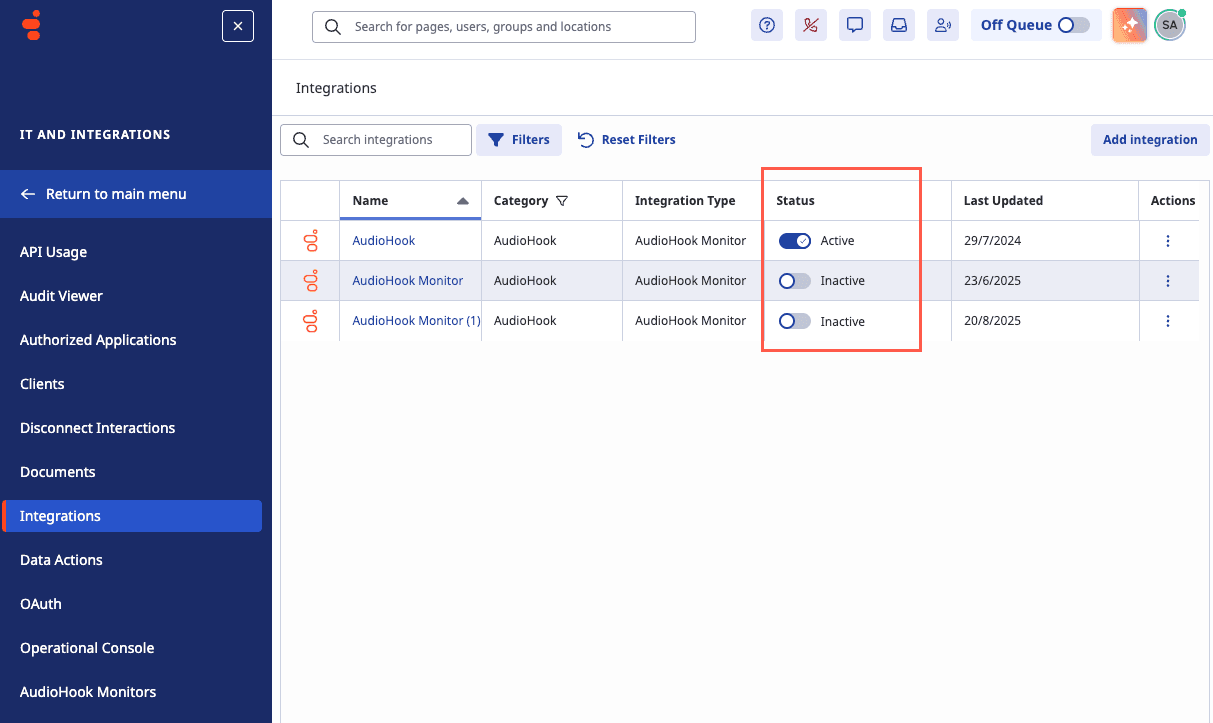Activate the AudioHook Monitor (1) status toggle

795,321
